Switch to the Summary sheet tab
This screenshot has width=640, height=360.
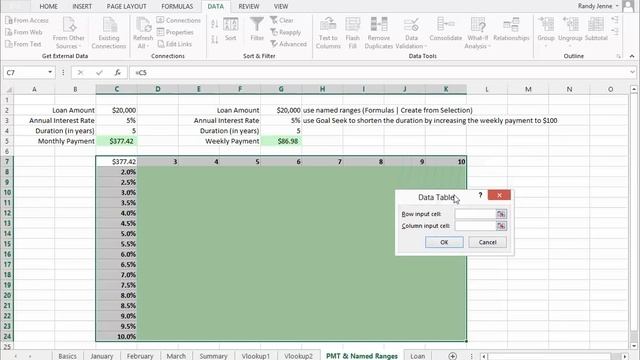[213, 356]
